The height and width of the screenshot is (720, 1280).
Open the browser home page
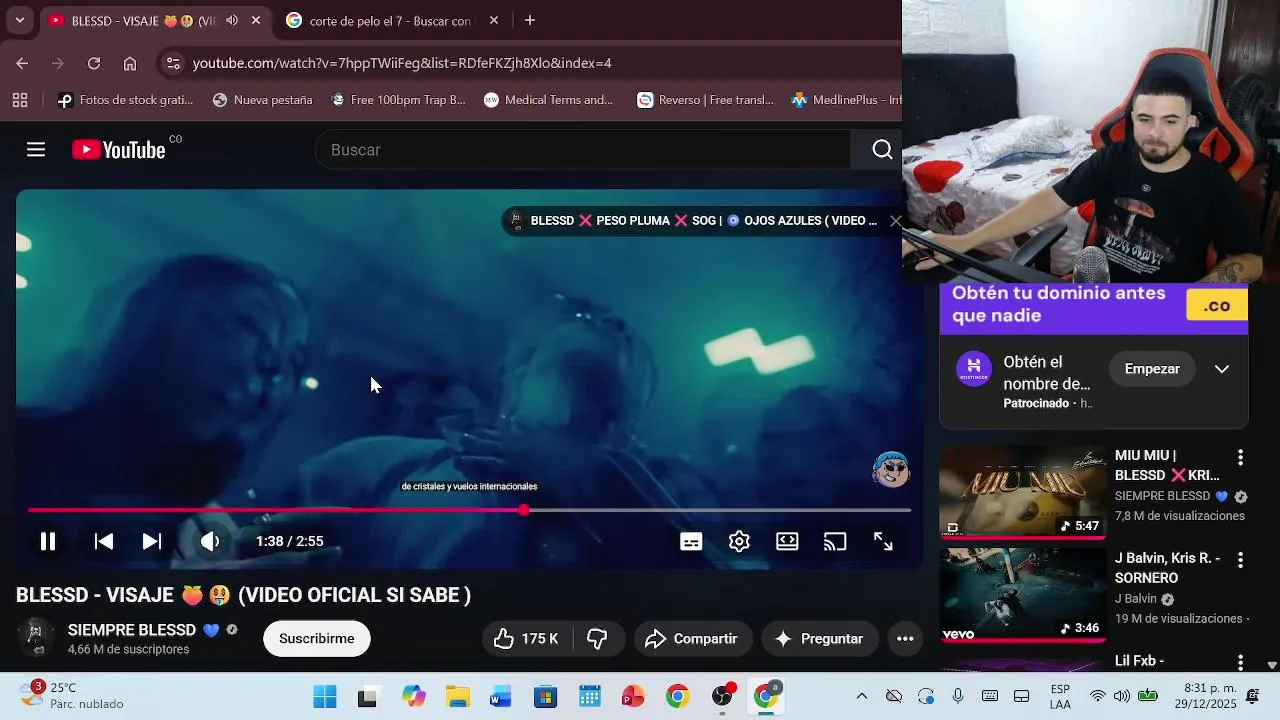click(130, 63)
